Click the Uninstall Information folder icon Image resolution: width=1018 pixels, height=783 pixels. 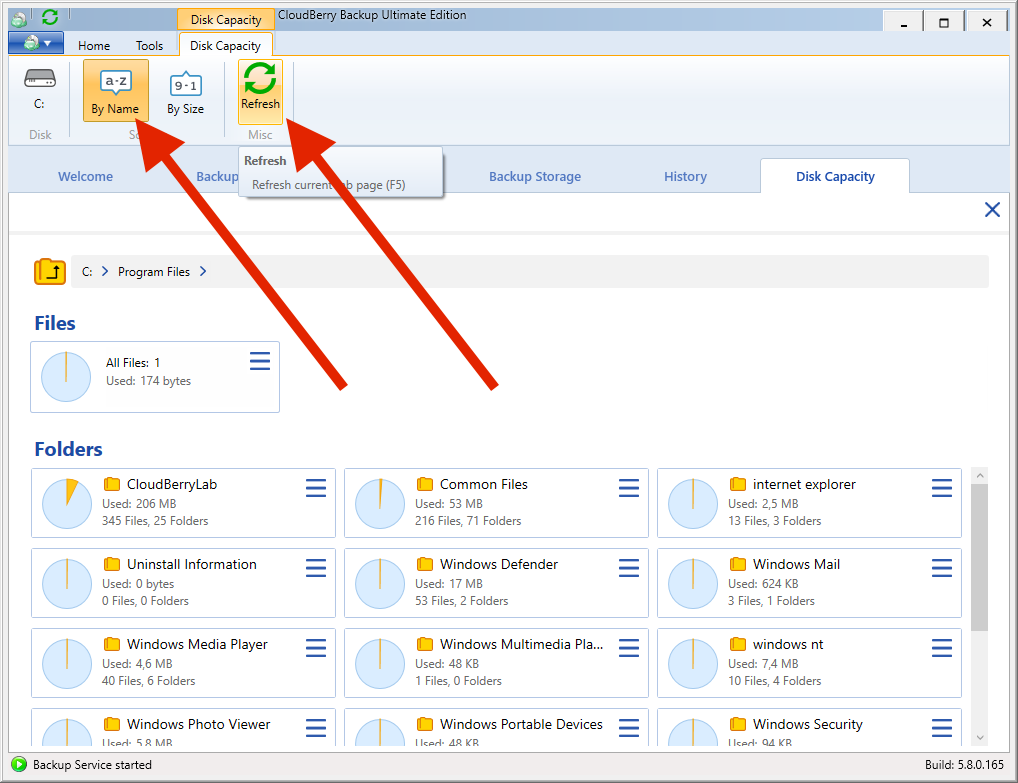click(x=112, y=564)
